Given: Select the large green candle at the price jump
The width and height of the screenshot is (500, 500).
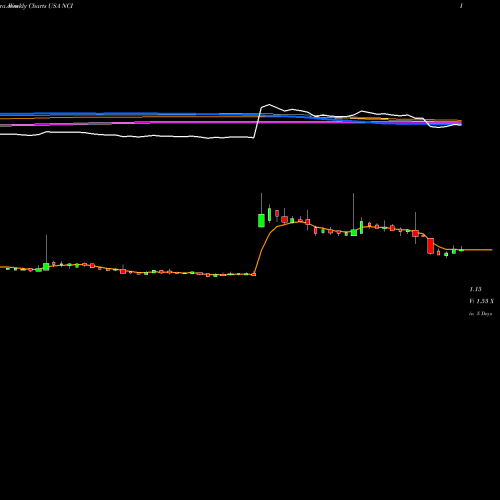Looking at the screenshot, I should click(x=261, y=221).
